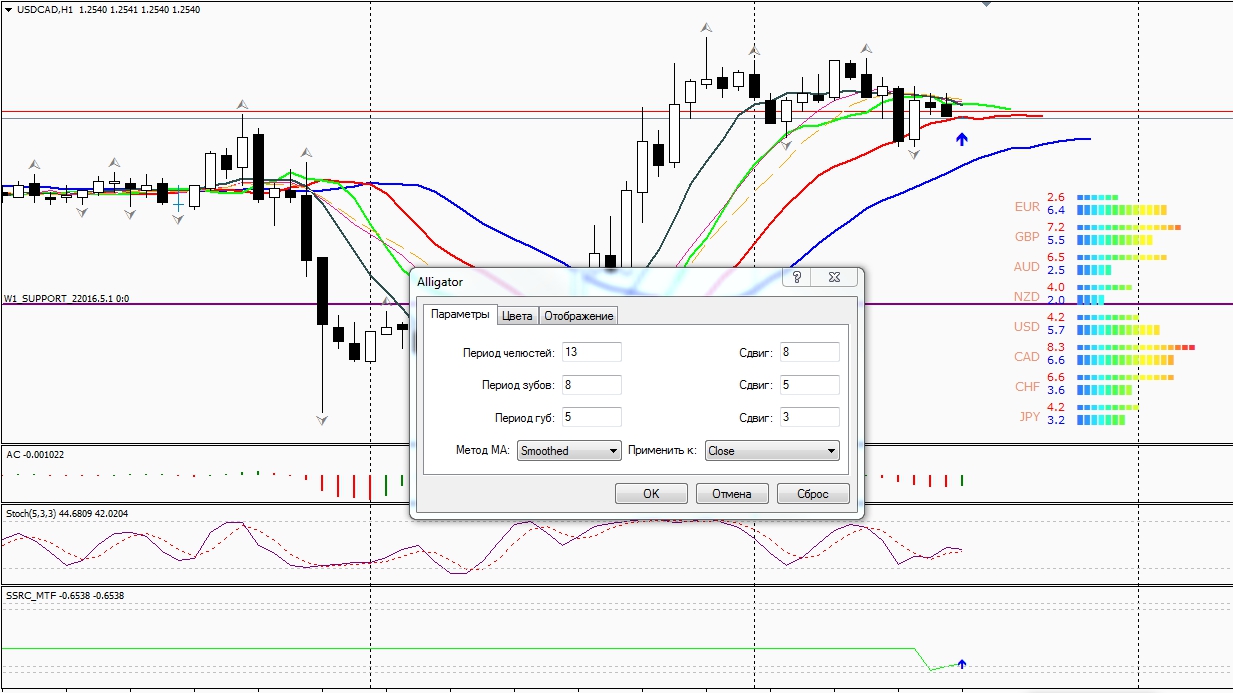Click the USD currency strength label

click(x=1027, y=327)
